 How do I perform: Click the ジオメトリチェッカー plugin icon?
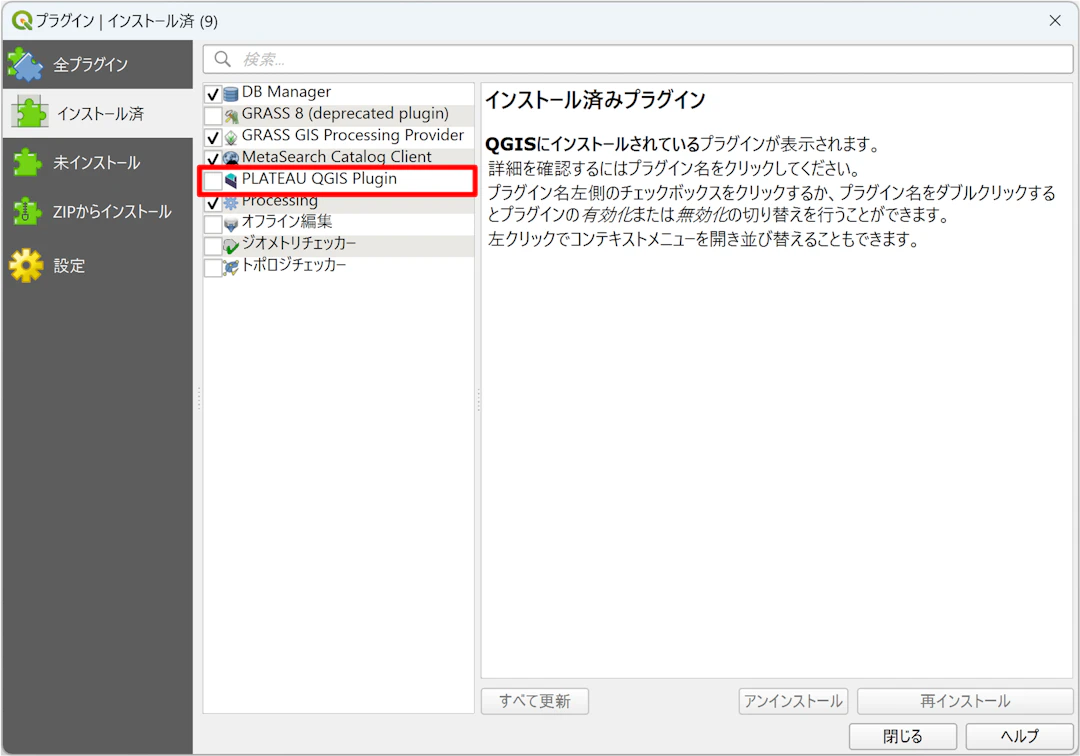[231, 246]
